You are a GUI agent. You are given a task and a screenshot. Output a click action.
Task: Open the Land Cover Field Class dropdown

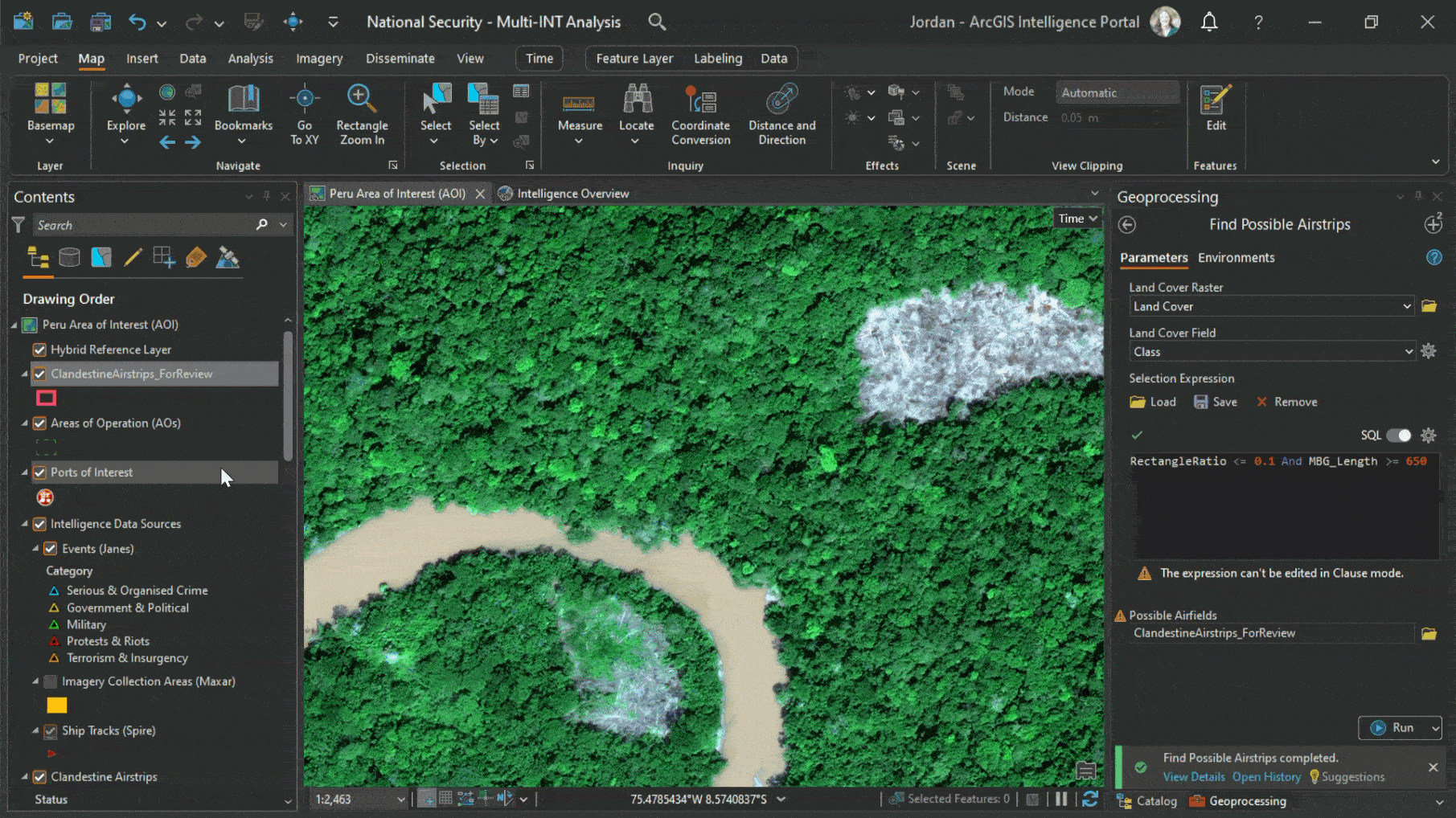click(1408, 352)
